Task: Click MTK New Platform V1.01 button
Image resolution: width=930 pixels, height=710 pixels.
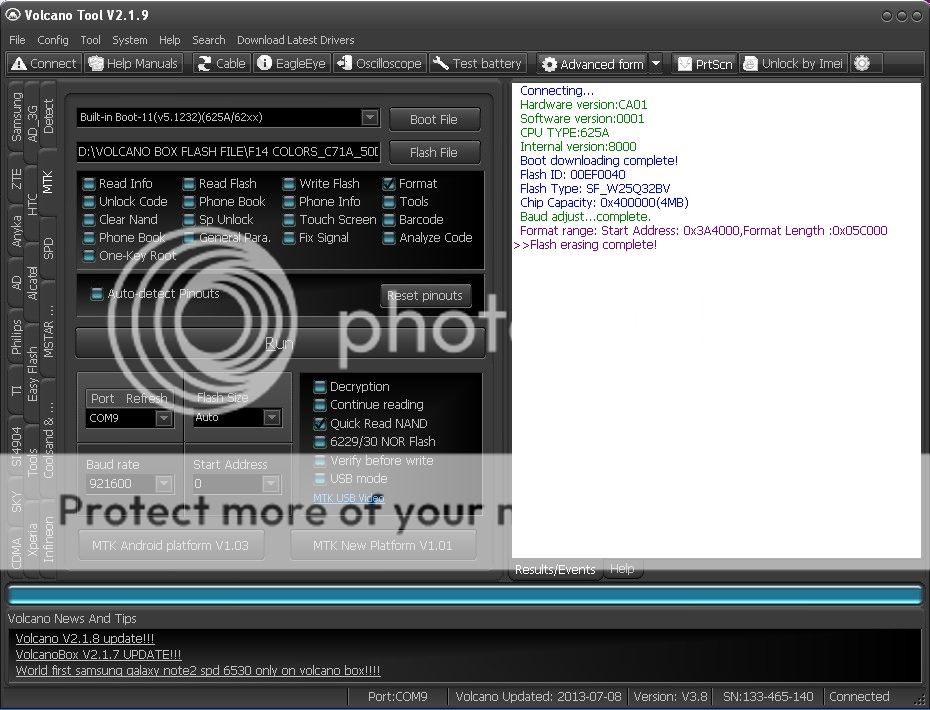Action: [x=383, y=546]
